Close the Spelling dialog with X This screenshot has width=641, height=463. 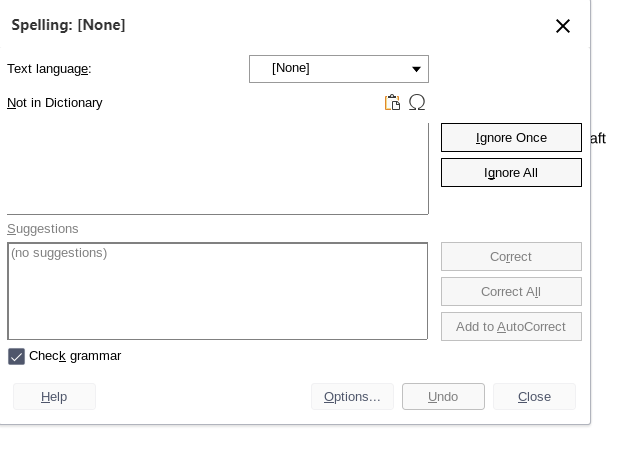tap(563, 26)
